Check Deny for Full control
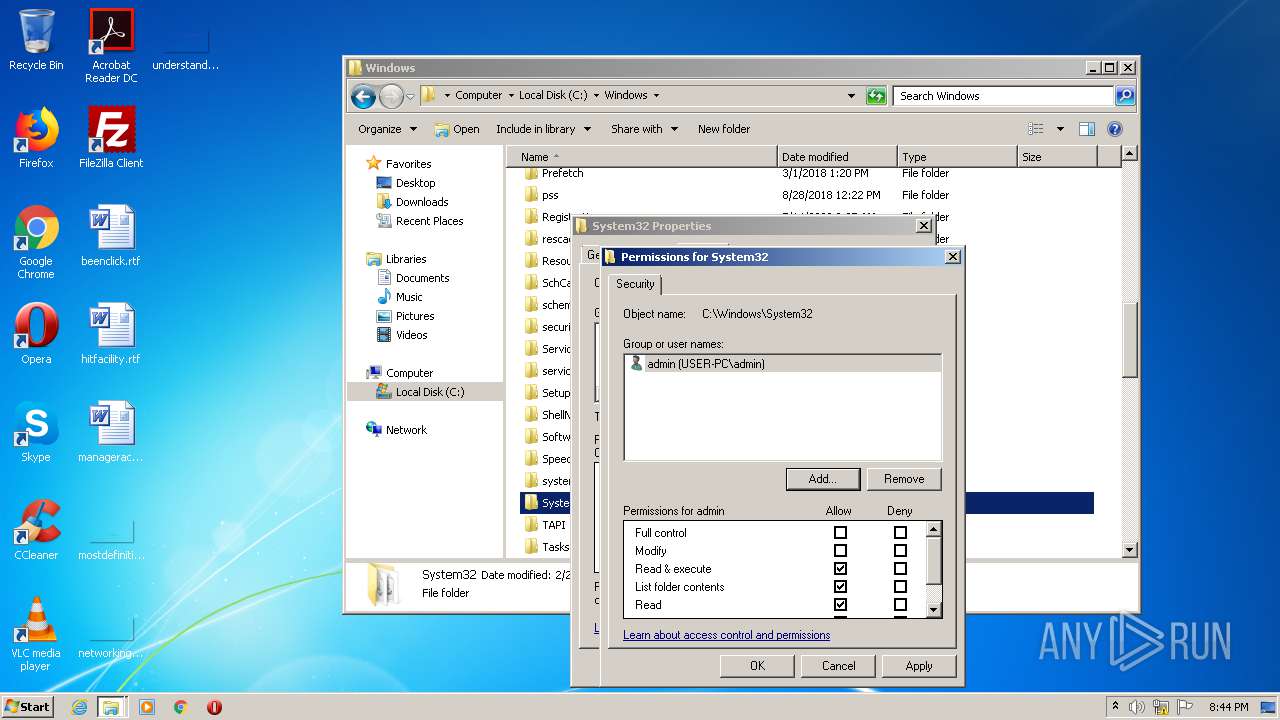This screenshot has width=1280, height=720. point(900,533)
